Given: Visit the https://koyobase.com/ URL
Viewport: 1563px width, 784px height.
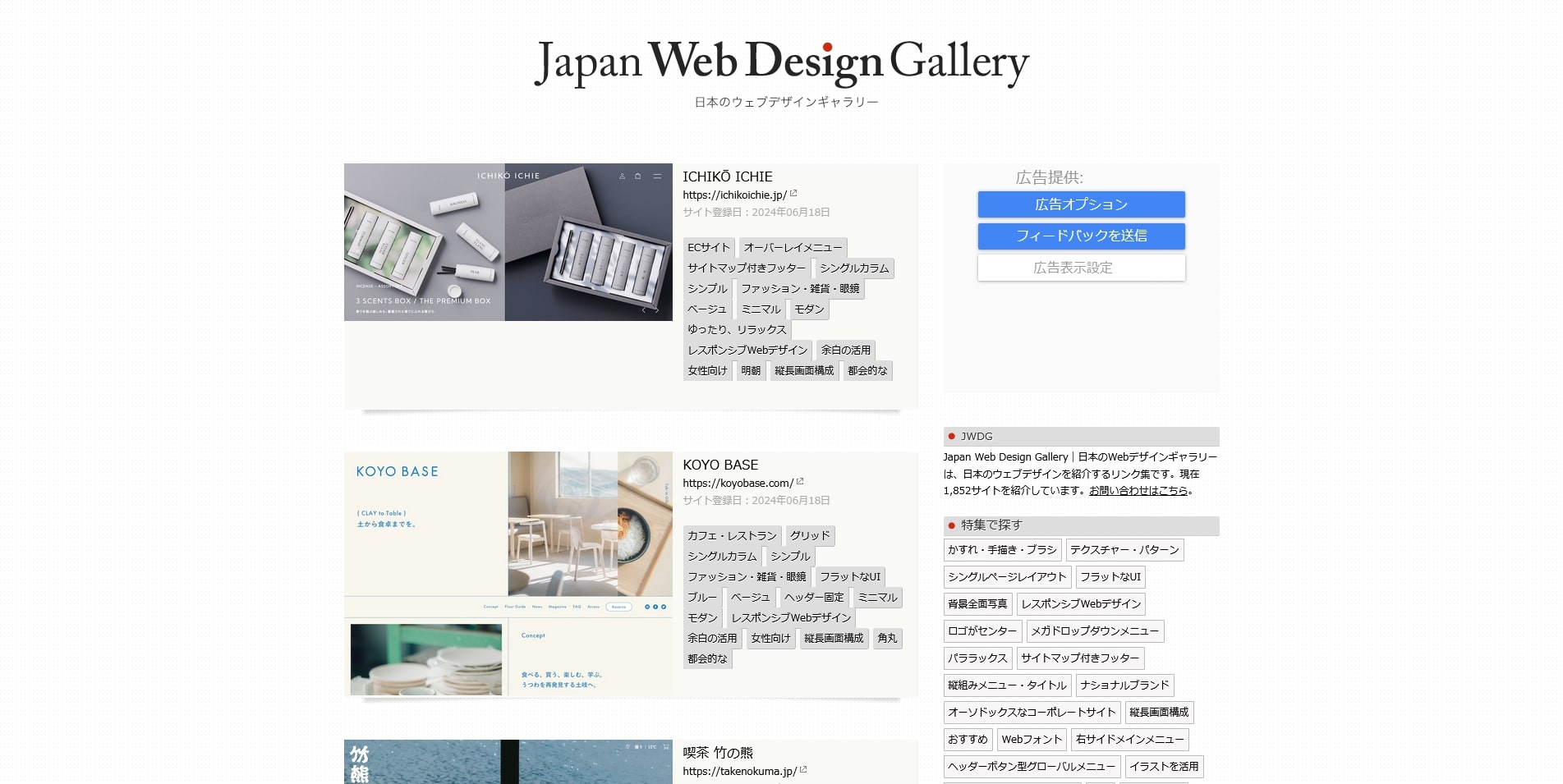Looking at the screenshot, I should click(x=738, y=484).
